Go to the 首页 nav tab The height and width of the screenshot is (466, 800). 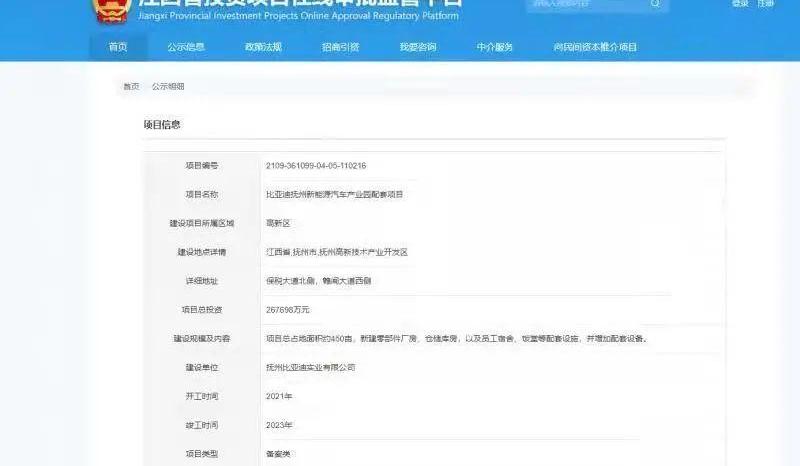point(118,47)
